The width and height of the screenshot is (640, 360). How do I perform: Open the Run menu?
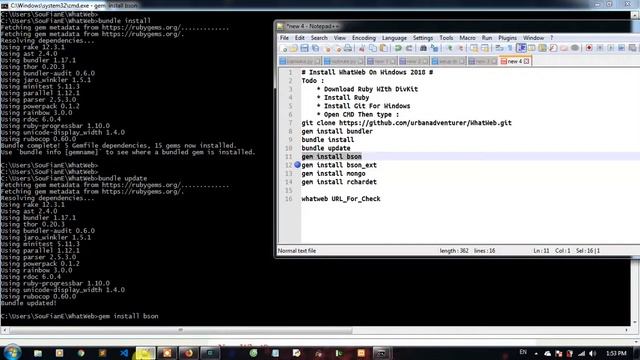pyautogui.click(x=487, y=38)
